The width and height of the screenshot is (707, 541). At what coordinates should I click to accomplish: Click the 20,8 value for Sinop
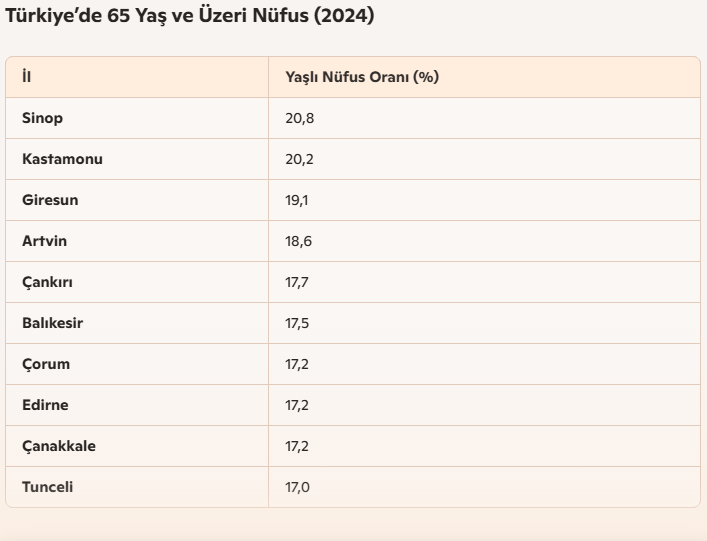click(300, 118)
